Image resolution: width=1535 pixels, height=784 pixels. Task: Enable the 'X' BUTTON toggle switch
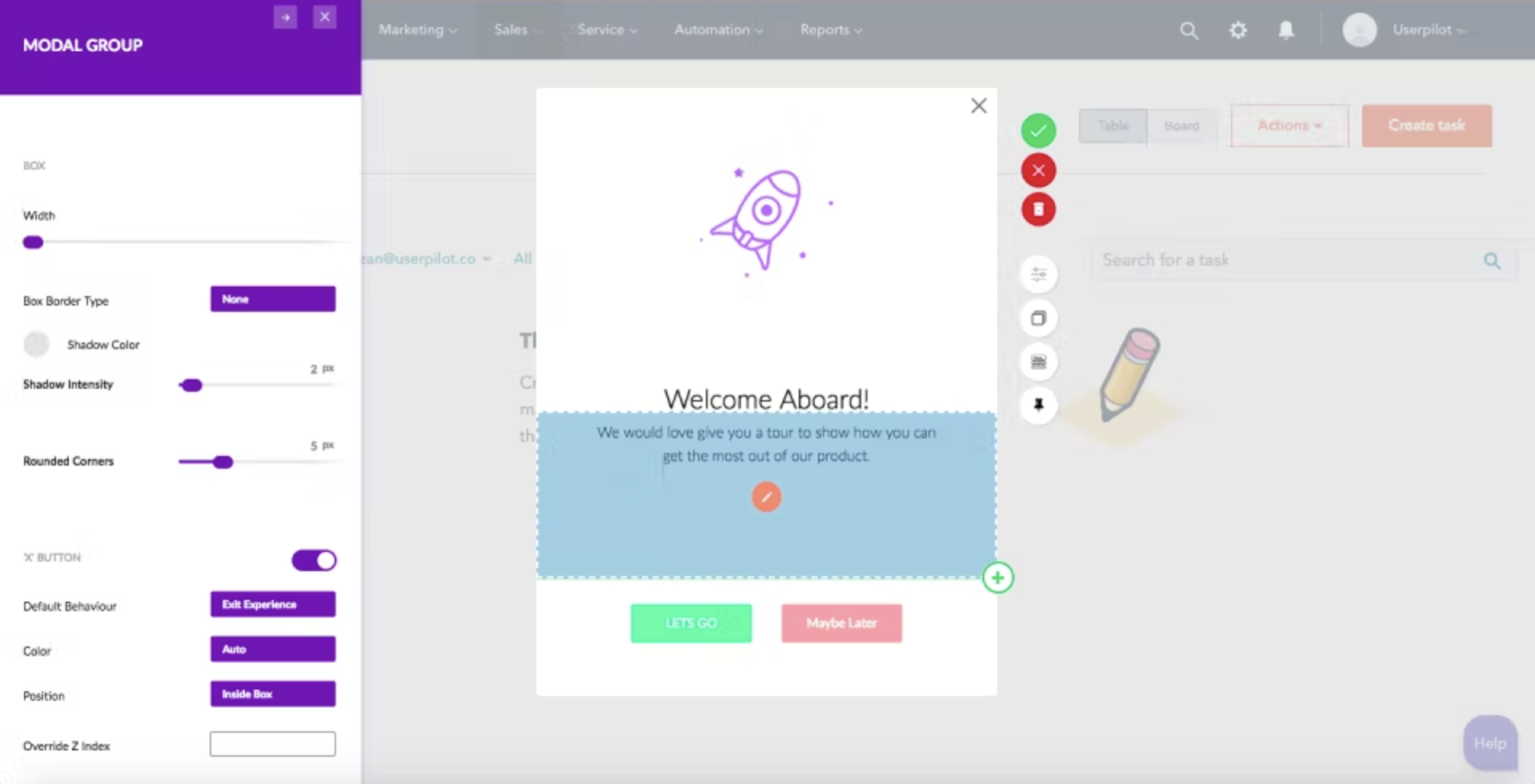[314, 560]
